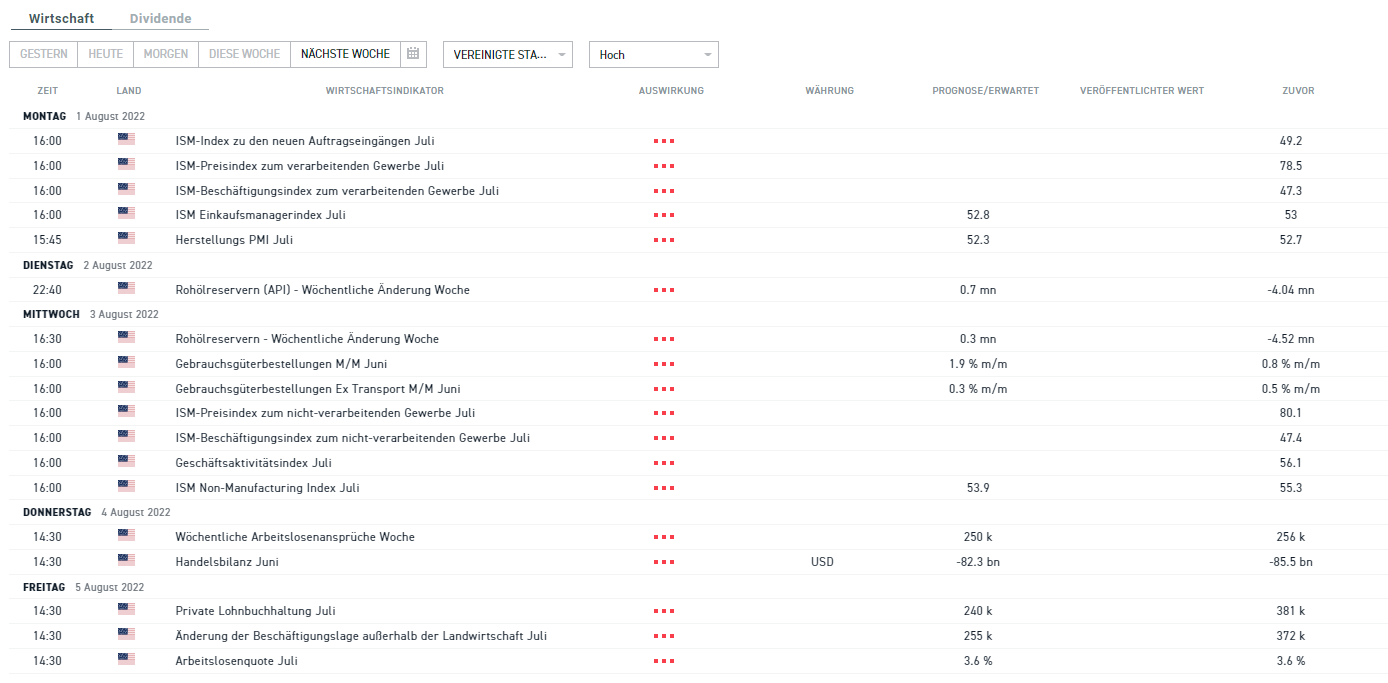1388x683 pixels.
Task: Click impact dots for Wöchentliche Arbeitslosenansprüche Woche
Action: (x=664, y=537)
